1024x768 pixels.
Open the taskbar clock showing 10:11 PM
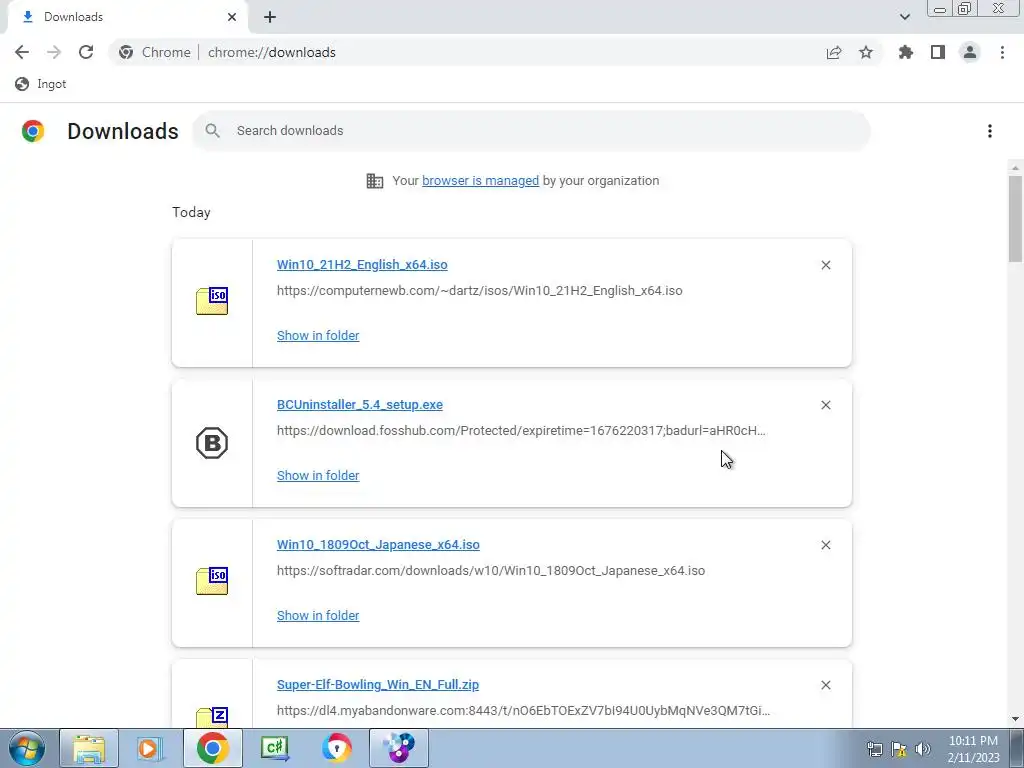coord(973,749)
